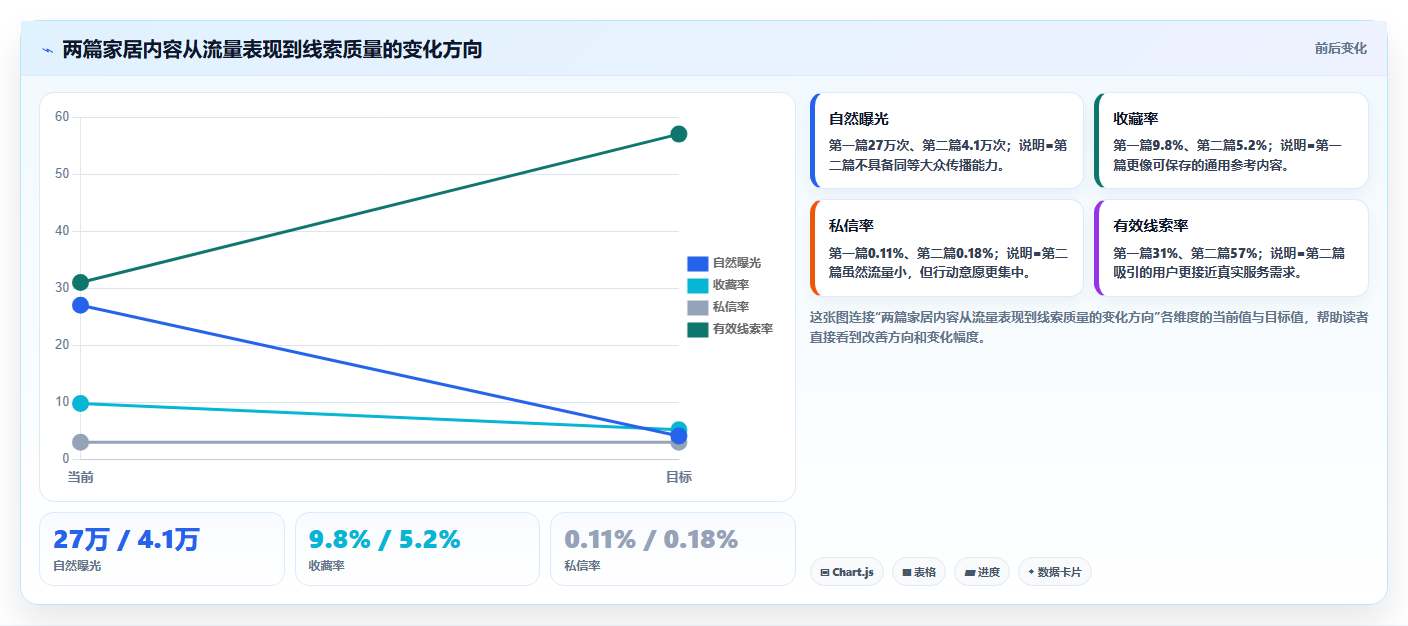Open the 有效线索率 info card
The image size is (1408, 626).
point(1231,248)
